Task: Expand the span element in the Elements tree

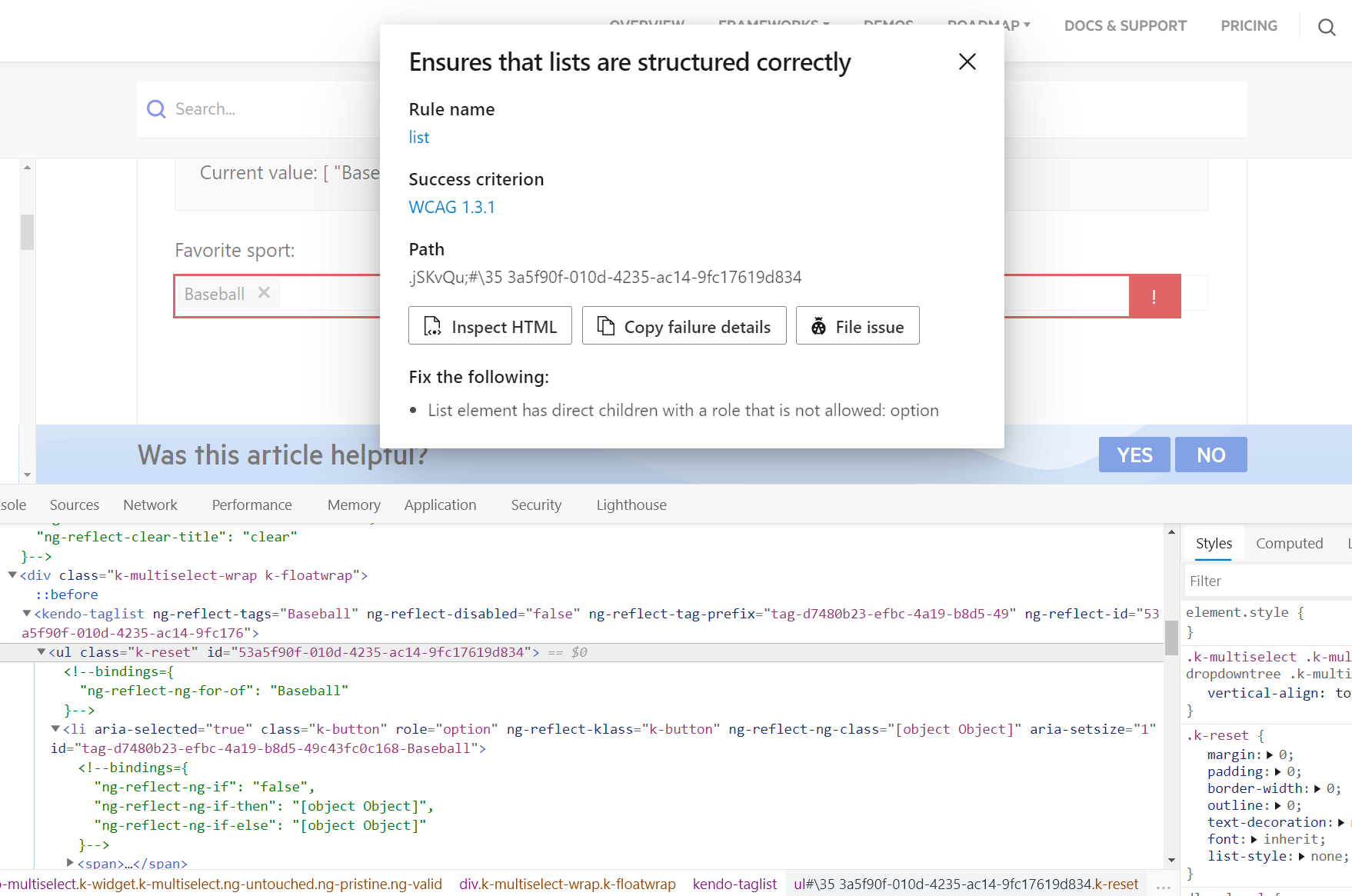Action: (x=68, y=863)
